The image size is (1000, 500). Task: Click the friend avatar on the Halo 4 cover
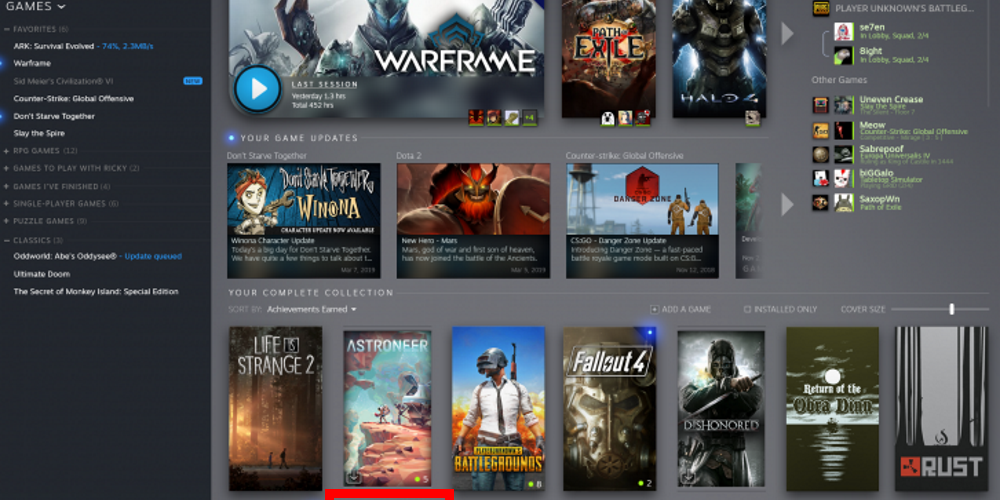(x=753, y=117)
